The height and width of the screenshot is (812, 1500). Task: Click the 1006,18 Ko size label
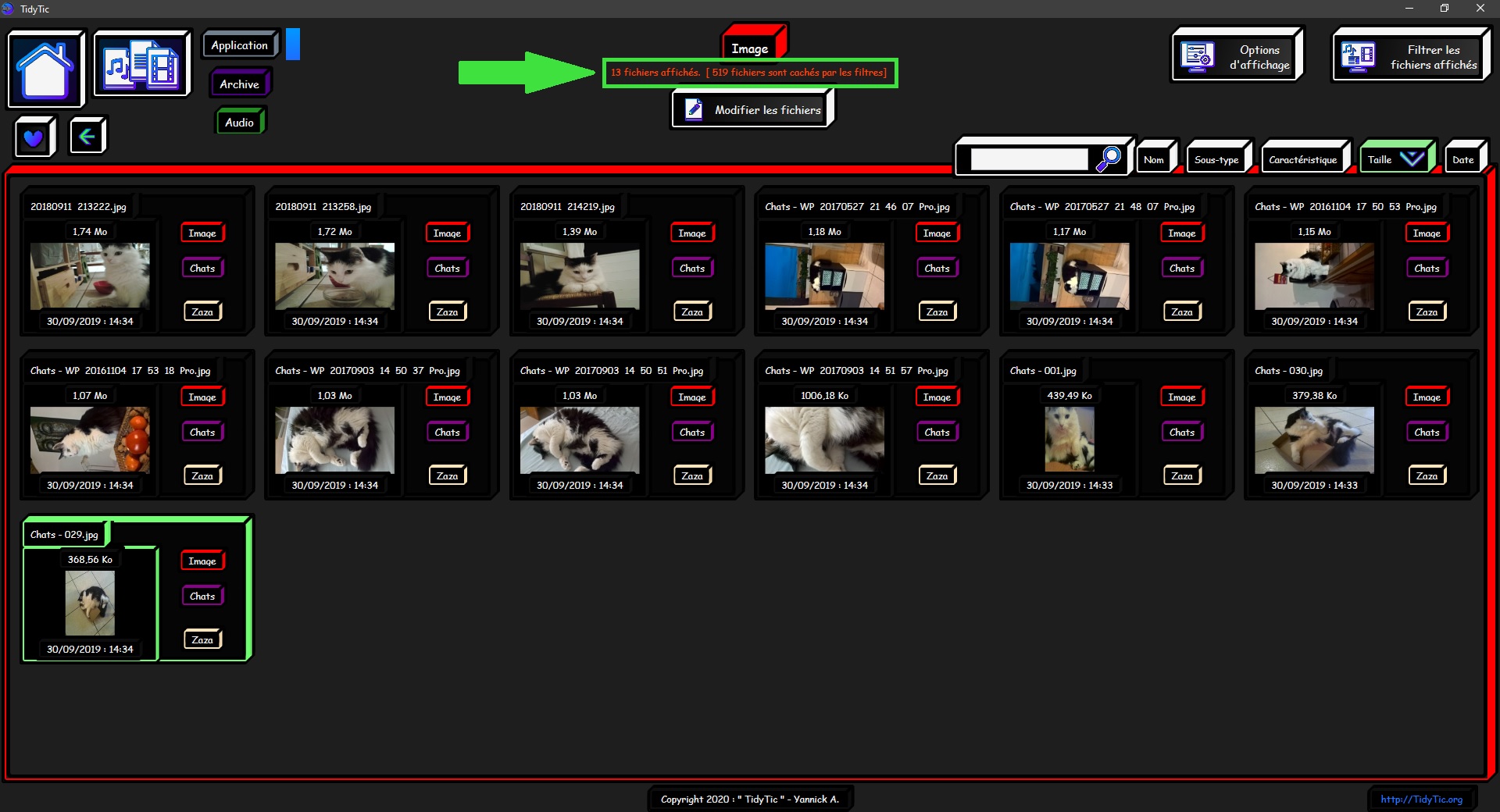point(824,396)
